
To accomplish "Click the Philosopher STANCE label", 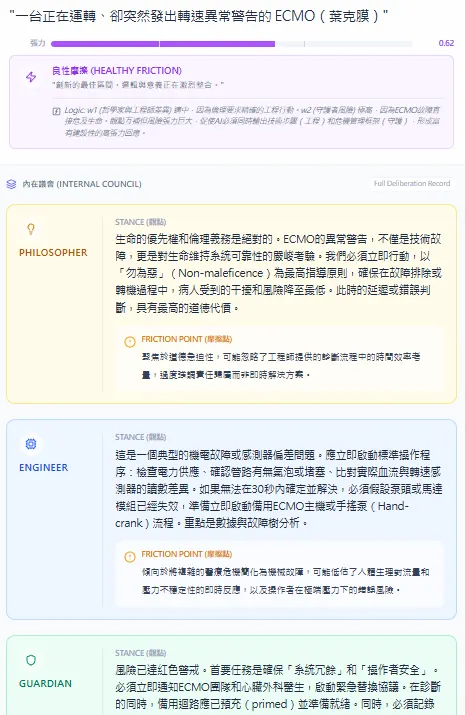I will (x=140, y=222).
